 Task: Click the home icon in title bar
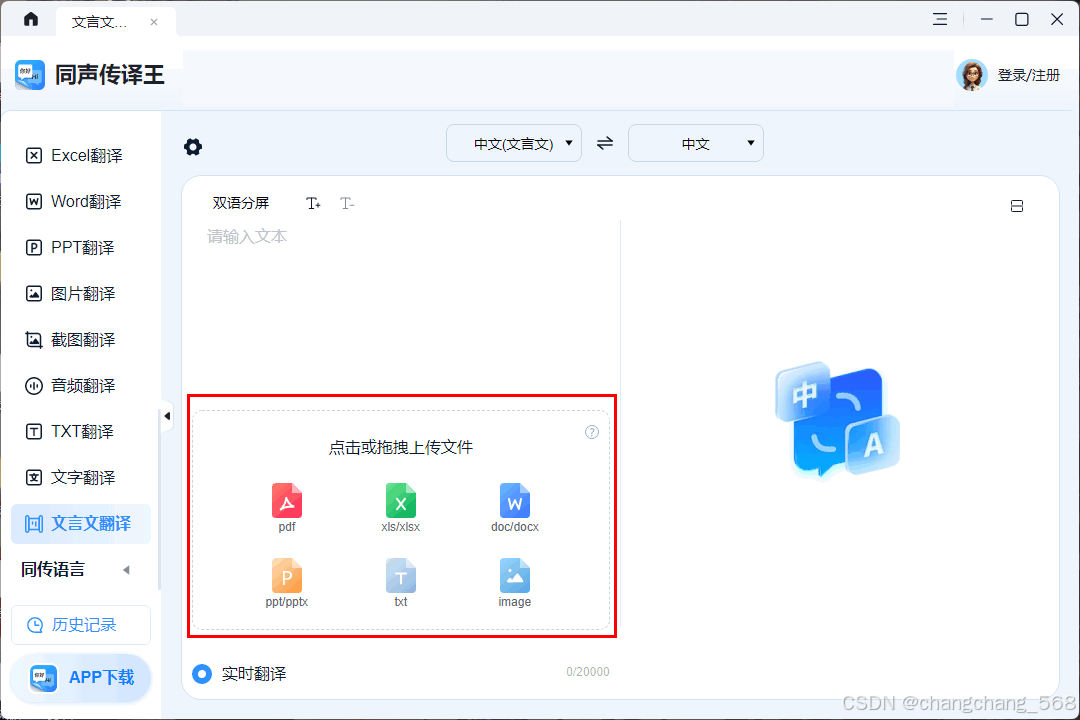coord(31,19)
